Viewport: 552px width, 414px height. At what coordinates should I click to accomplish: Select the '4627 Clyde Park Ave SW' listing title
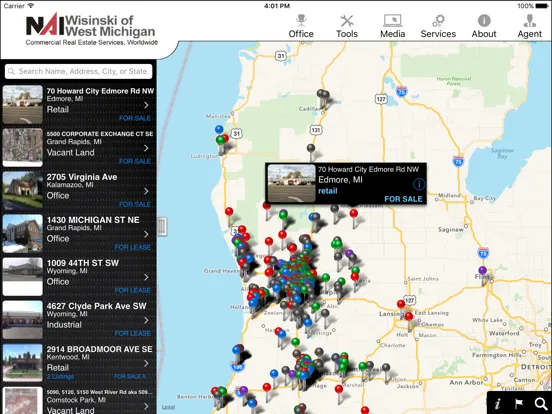[96, 306]
